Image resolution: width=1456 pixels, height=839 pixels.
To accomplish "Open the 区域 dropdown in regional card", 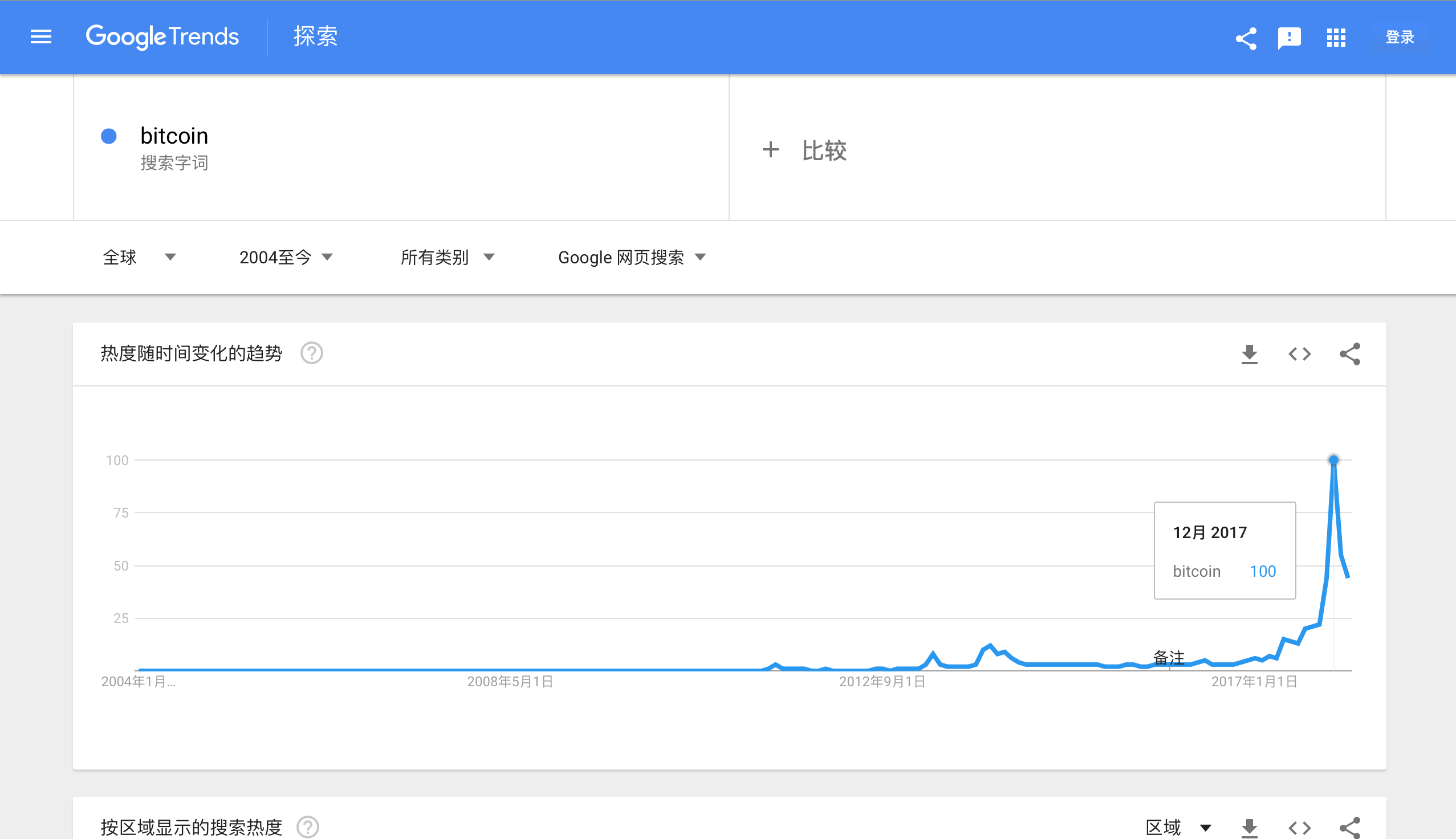I will click(x=1178, y=828).
